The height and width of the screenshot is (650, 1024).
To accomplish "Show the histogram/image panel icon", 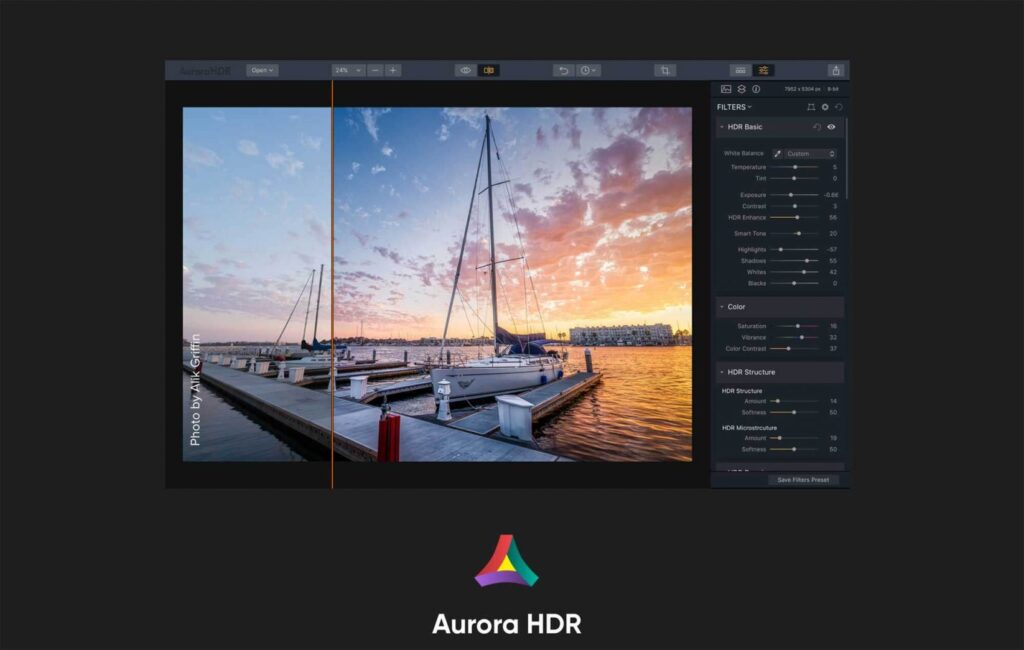I will click(x=726, y=89).
